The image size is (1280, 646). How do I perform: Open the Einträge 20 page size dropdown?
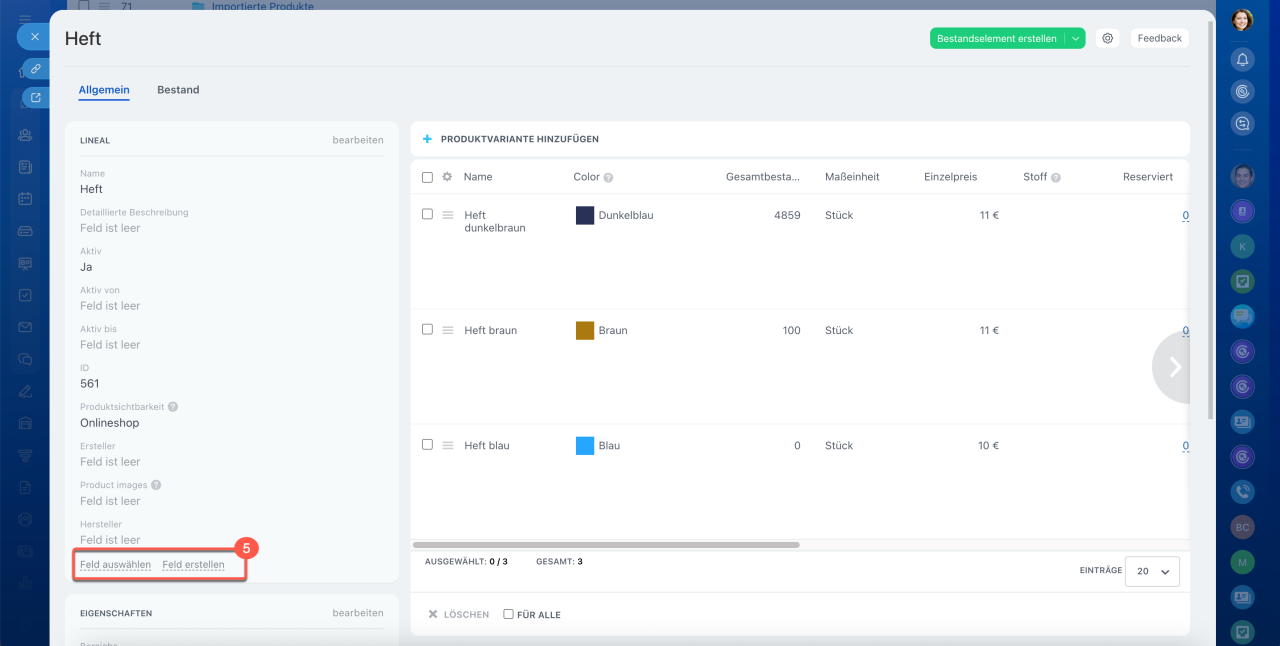coord(1152,571)
